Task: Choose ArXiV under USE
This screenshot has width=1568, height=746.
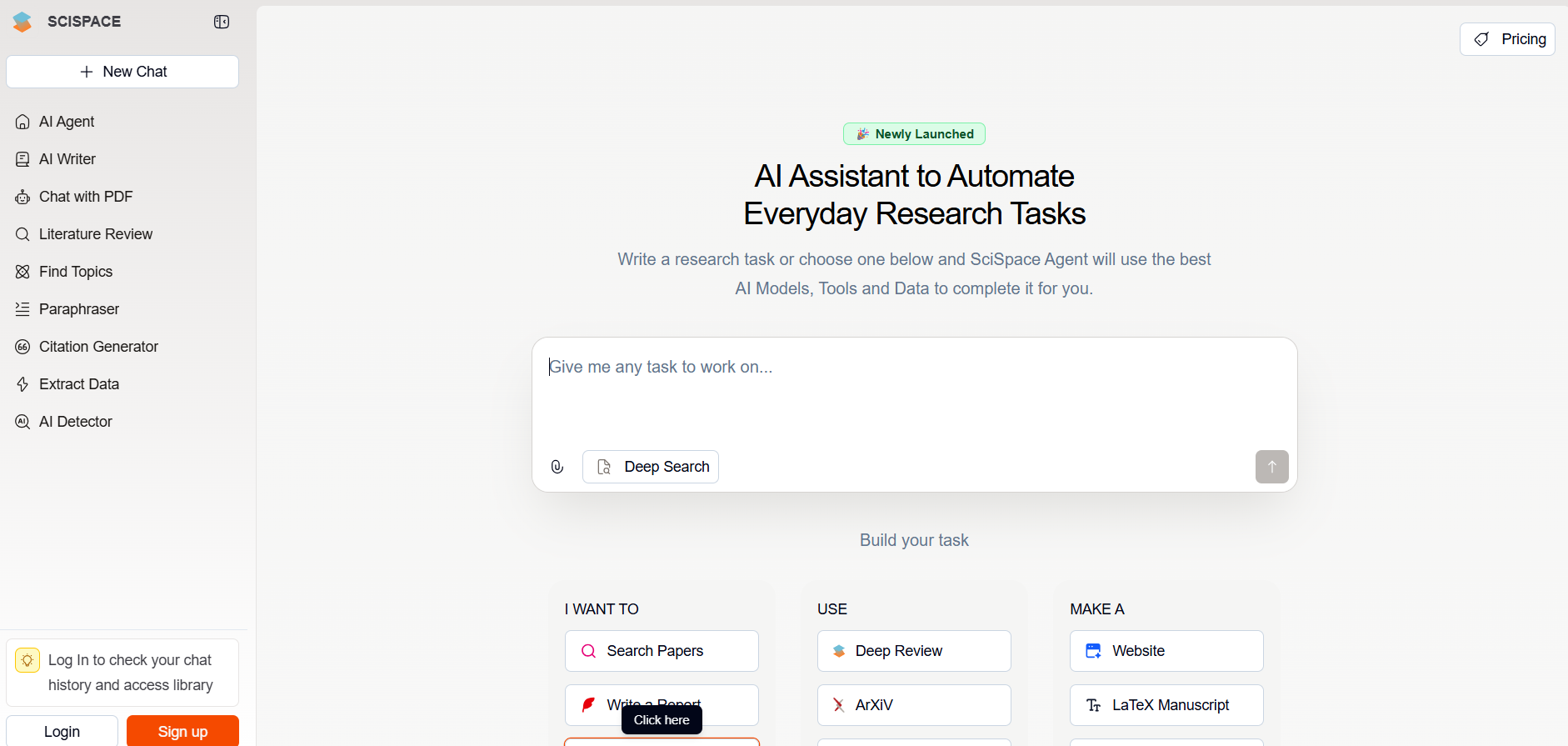Action: (914, 705)
